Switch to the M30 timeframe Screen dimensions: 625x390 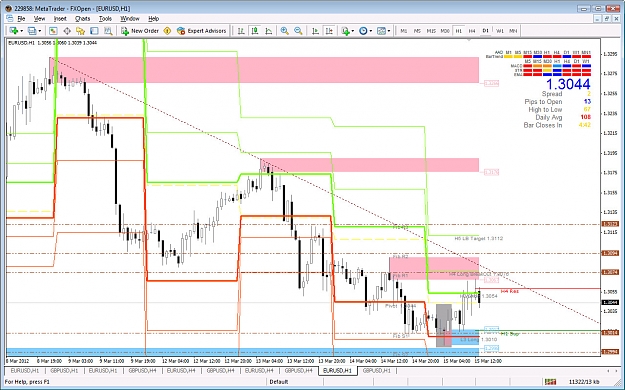[x=445, y=31]
